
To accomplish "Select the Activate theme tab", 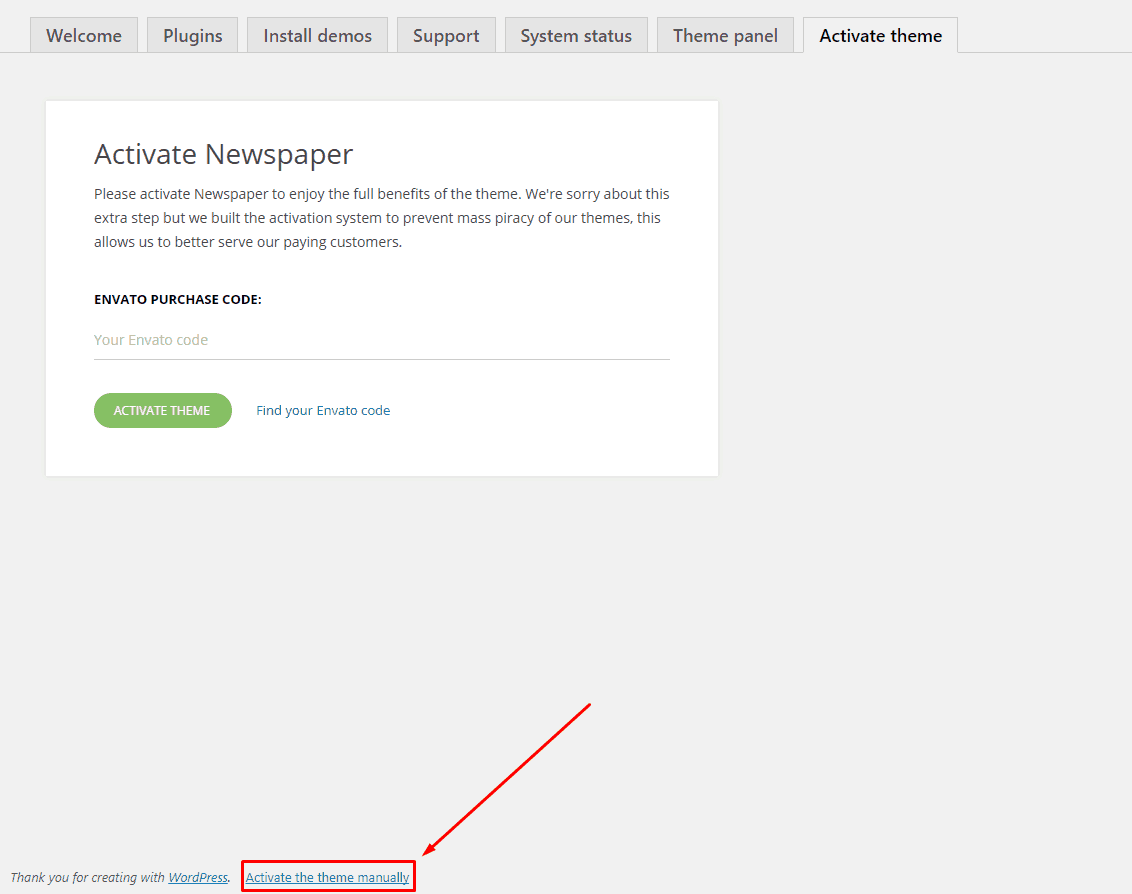I will point(881,35).
